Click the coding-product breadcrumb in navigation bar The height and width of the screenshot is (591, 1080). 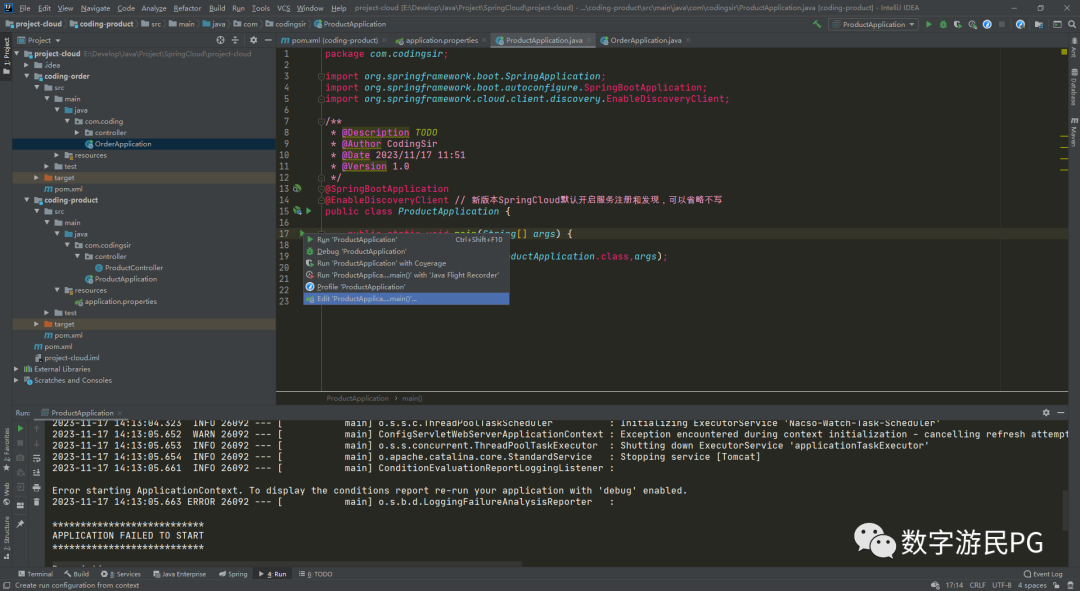tap(101, 23)
